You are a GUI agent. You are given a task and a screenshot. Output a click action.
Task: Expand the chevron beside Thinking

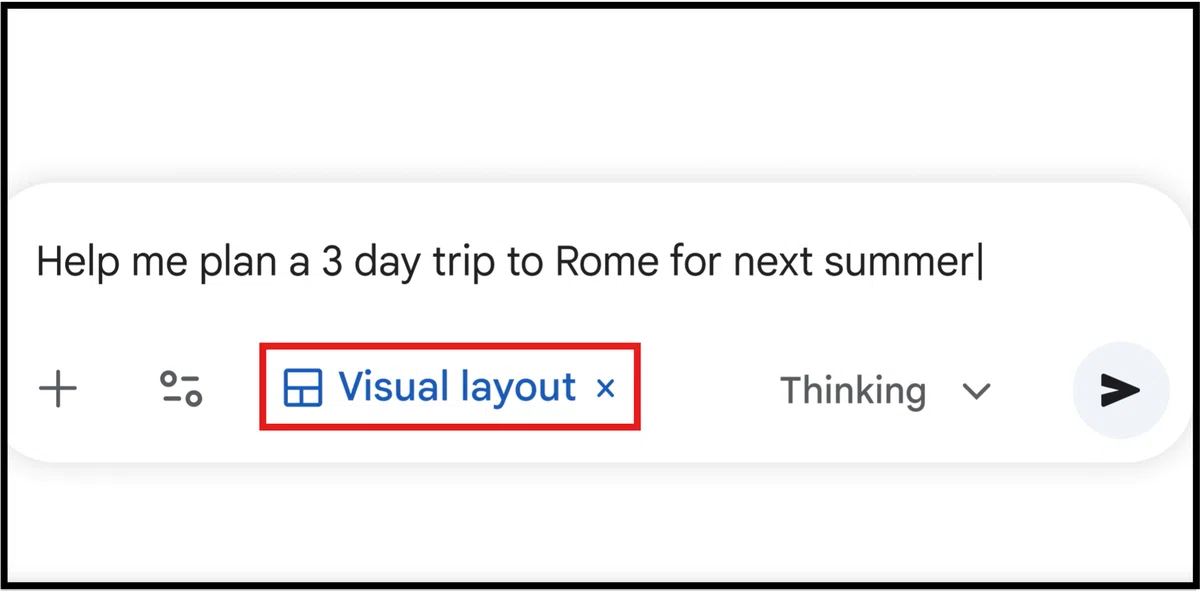pyautogui.click(x=975, y=391)
